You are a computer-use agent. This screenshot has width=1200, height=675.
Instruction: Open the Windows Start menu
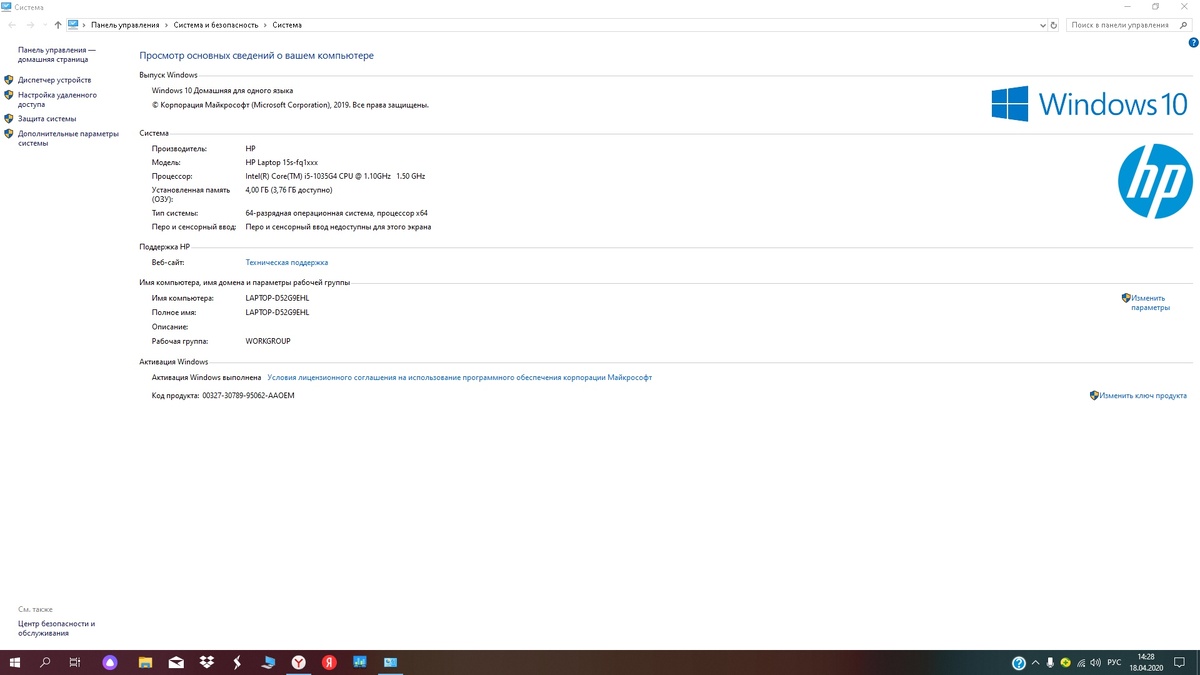[15, 662]
